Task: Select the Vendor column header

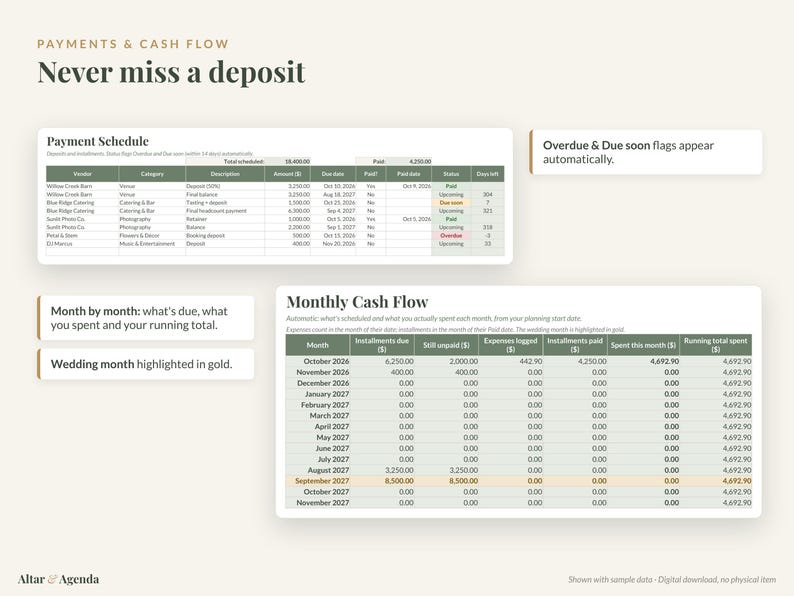Action: [x=83, y=174]
